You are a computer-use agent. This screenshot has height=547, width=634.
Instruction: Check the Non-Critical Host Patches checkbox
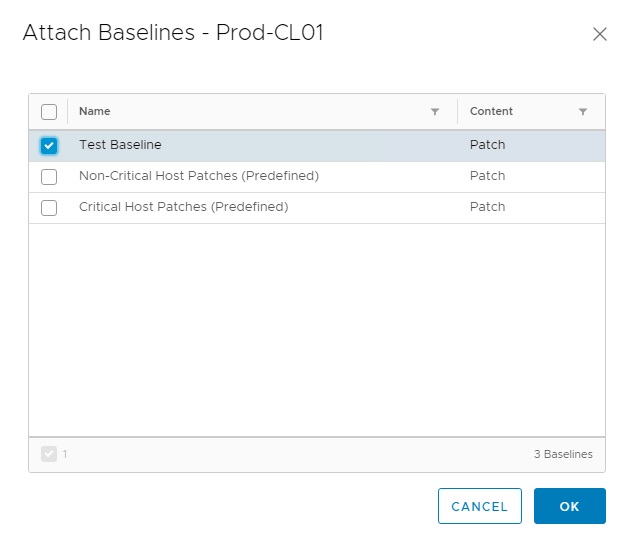[x=49, y=177]
